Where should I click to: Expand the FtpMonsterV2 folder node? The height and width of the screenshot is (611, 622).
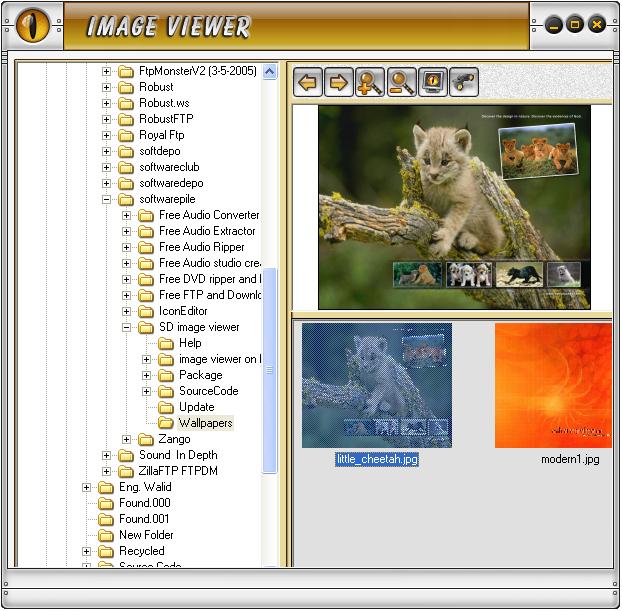pyautogui.click(x=106, y=71)
